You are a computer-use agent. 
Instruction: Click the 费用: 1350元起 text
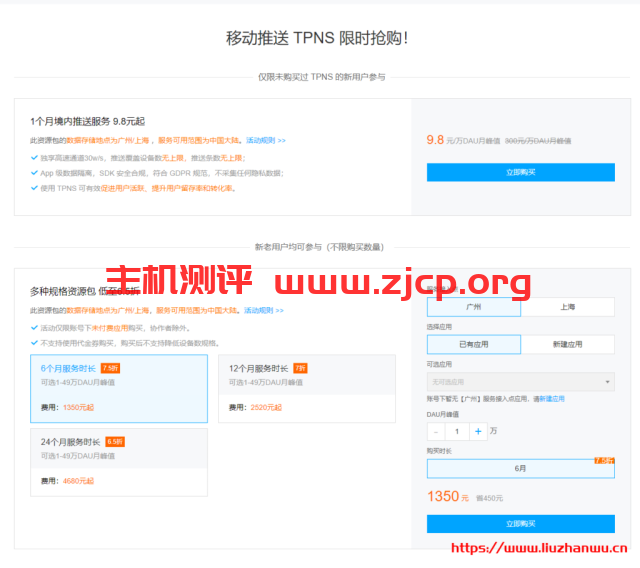pos(67,407)
